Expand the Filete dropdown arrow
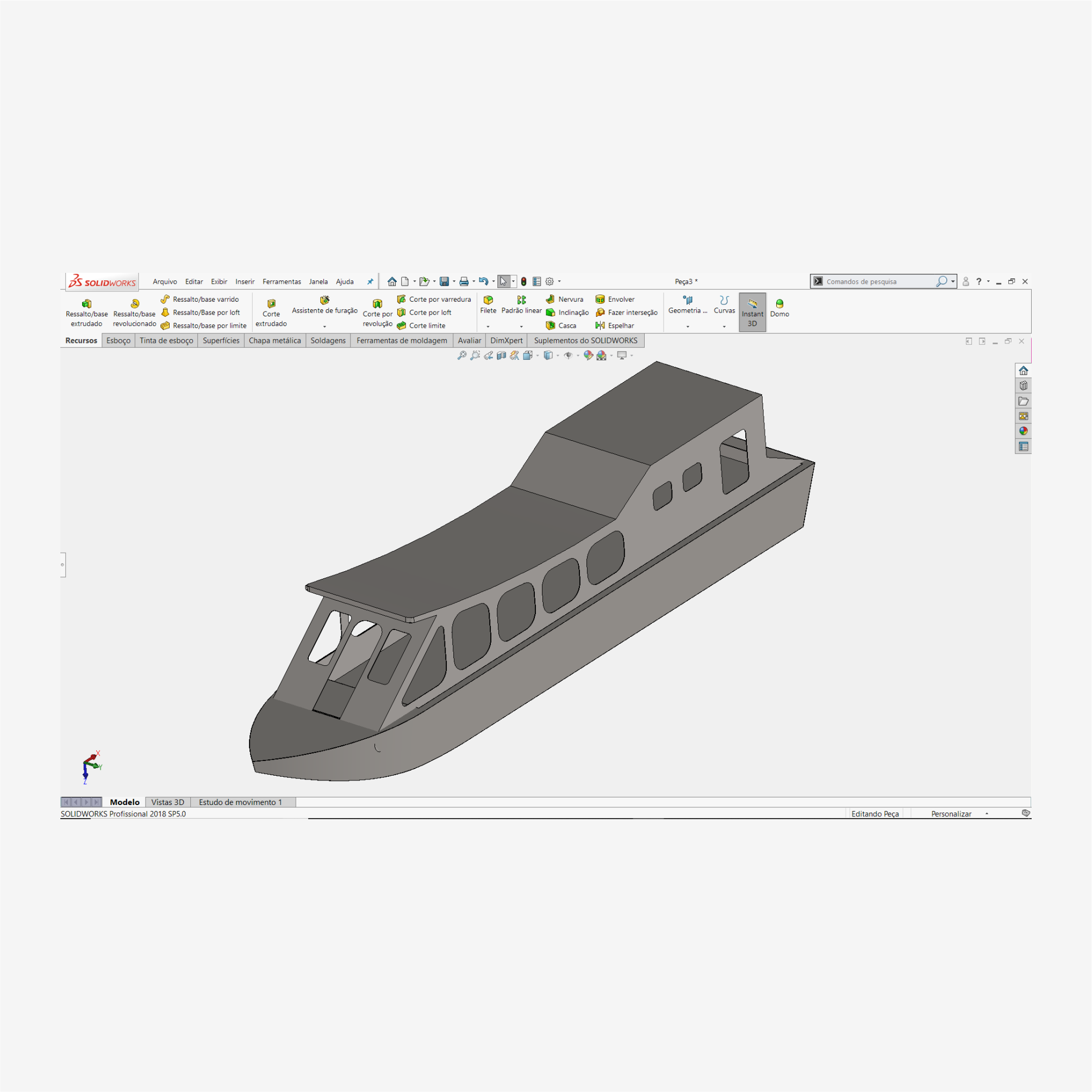1092x1092 pixels. pyautogui.click(x=488, y=327)
